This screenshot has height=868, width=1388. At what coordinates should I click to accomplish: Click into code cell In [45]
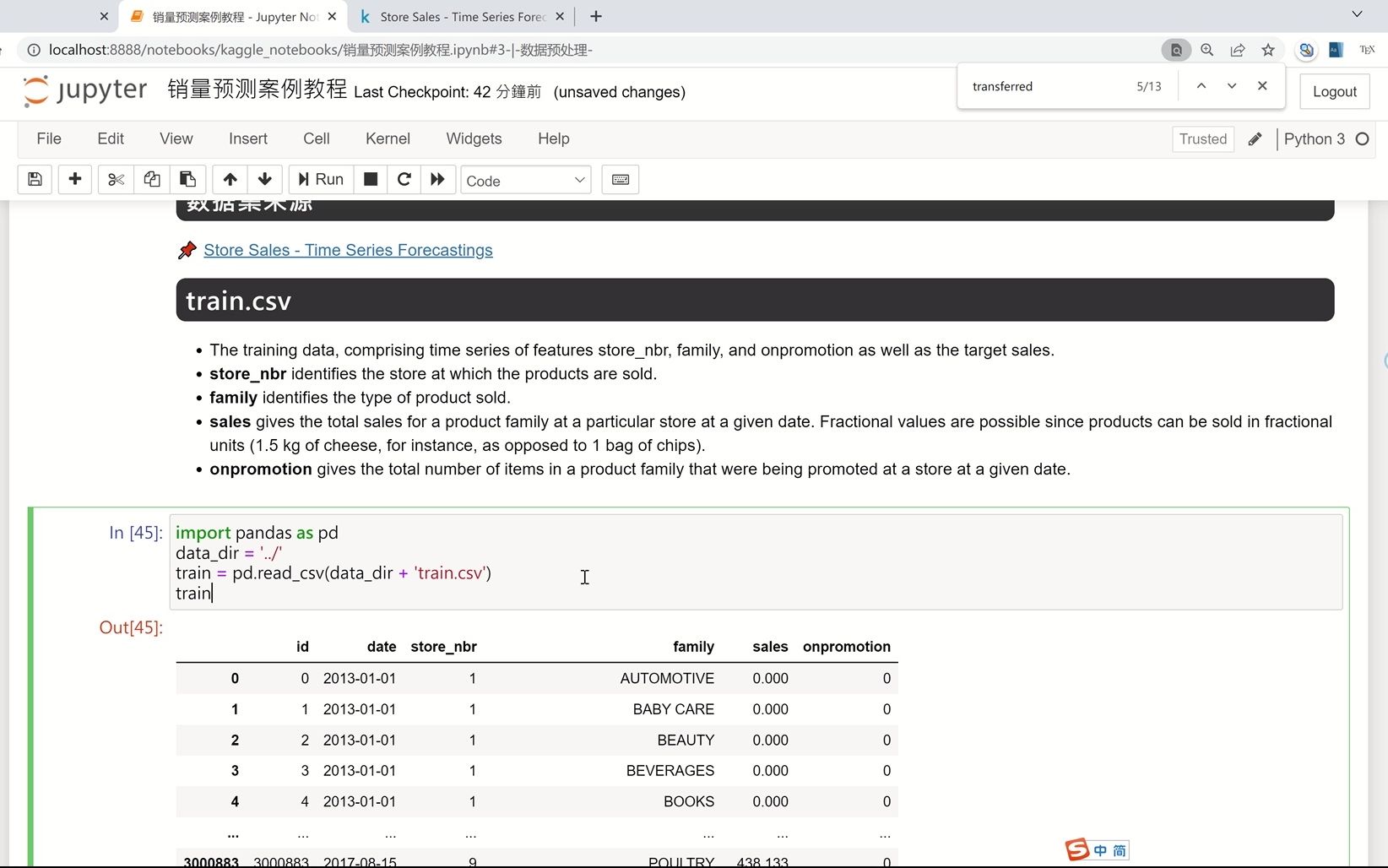tap(756, 562)
